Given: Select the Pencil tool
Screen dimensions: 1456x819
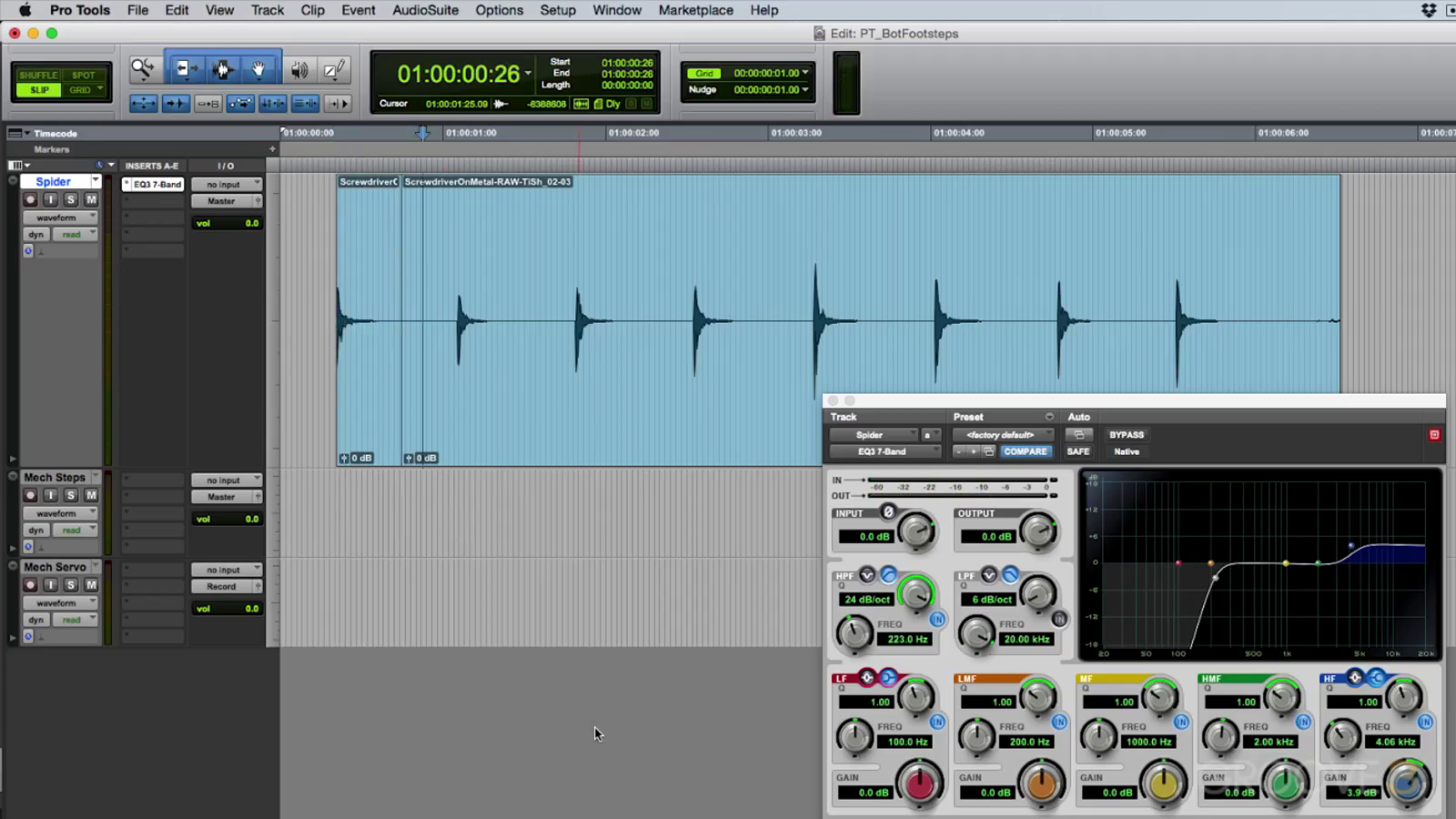Looking at the screenshot, I should [335, 69].
